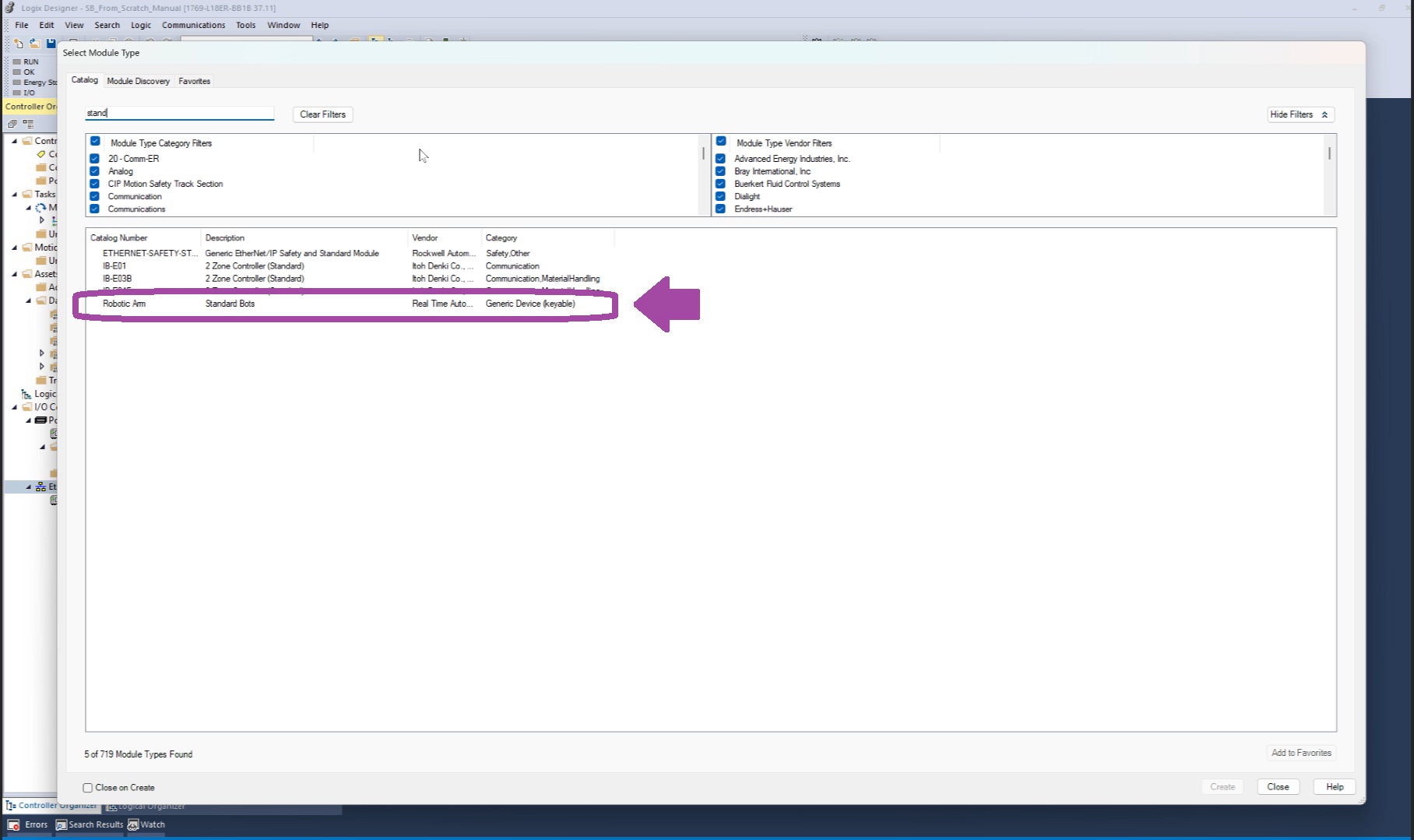Image resolution: width=1414 pixels, height=840 pixels.
Task: Click the New project toolbar icon
Action: [18, 44]
